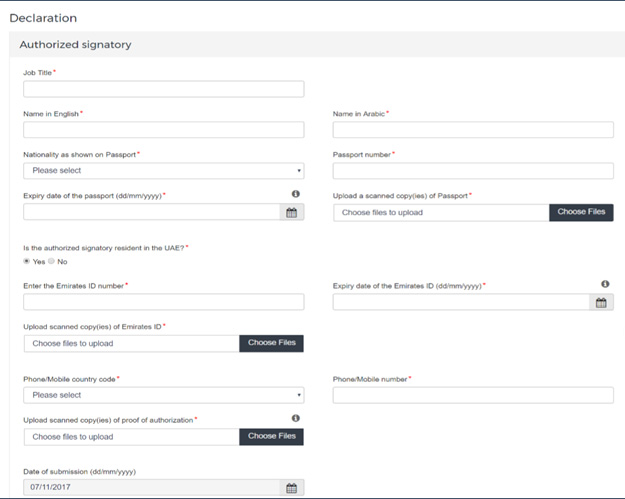This screenshot has height=499, width=625.
Task: Click the passport expiry date text field
Action: (x=152, y=212)
